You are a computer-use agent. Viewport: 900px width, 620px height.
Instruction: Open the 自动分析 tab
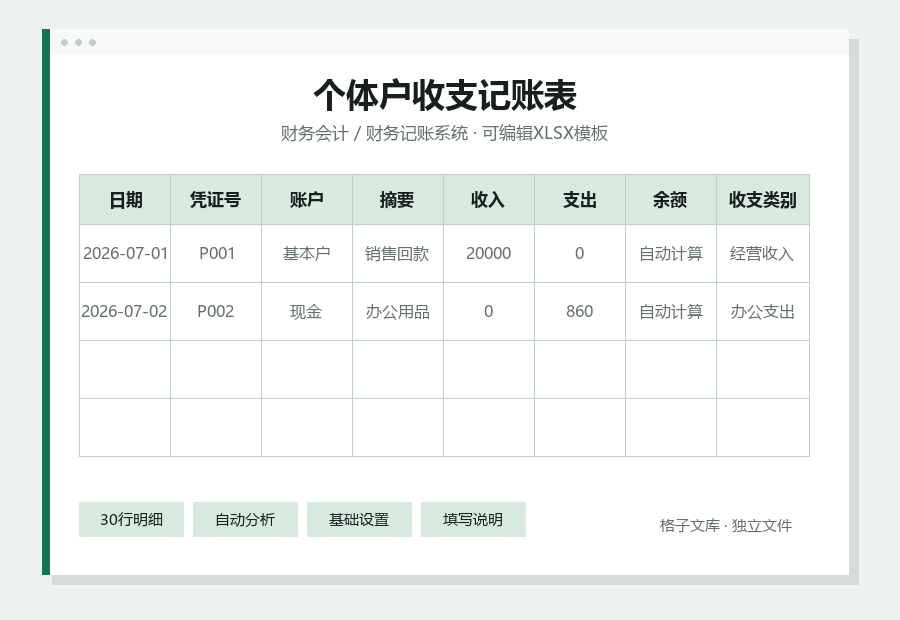245,520
